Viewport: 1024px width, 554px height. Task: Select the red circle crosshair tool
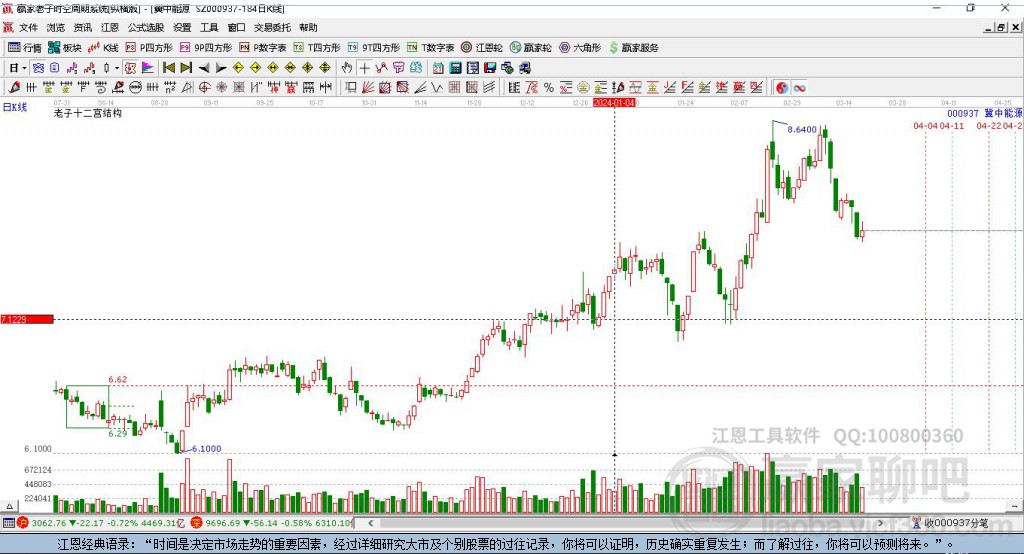204,87
